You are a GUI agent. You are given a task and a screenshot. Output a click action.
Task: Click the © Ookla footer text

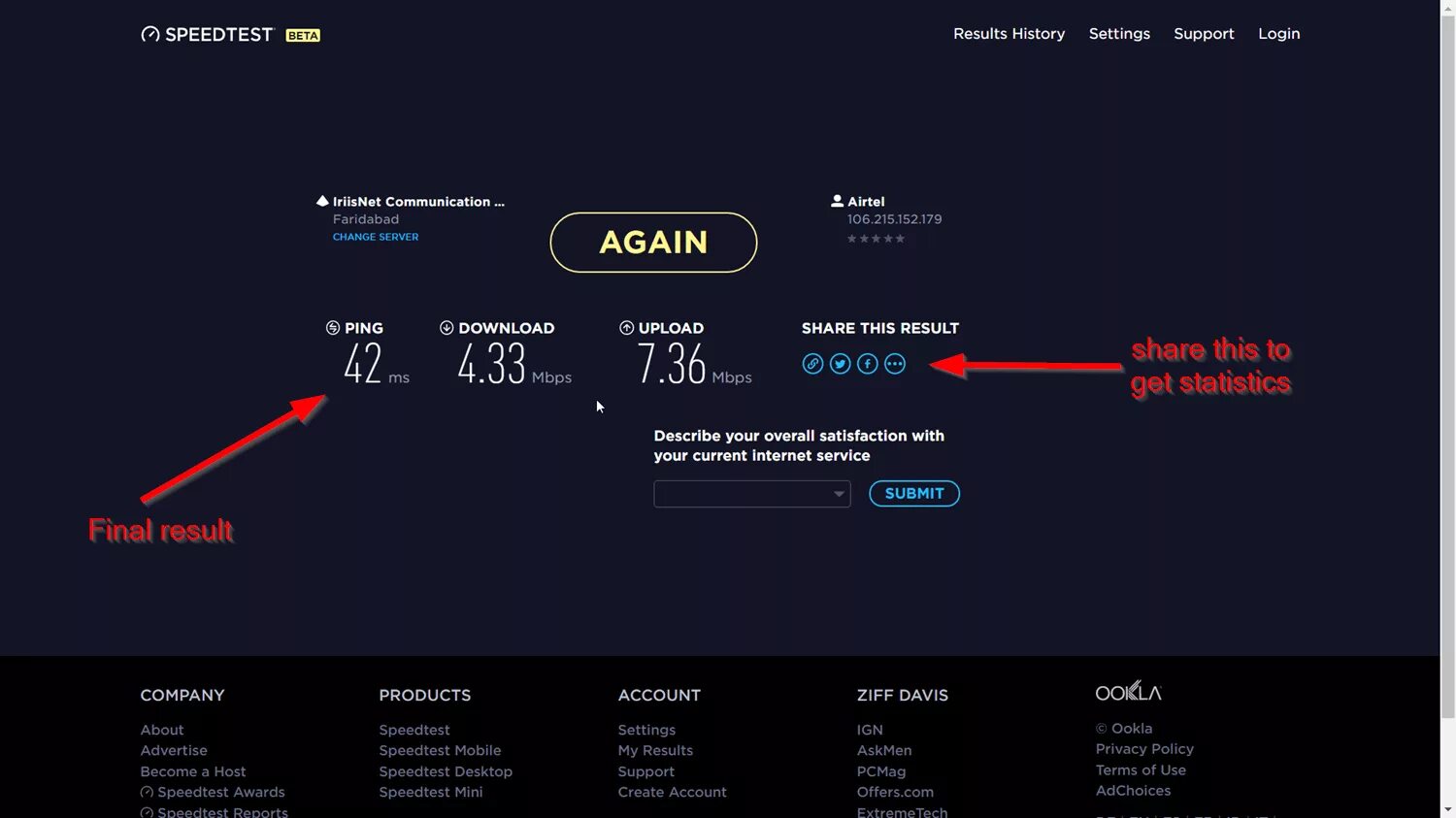click(x=1124, y=729)
